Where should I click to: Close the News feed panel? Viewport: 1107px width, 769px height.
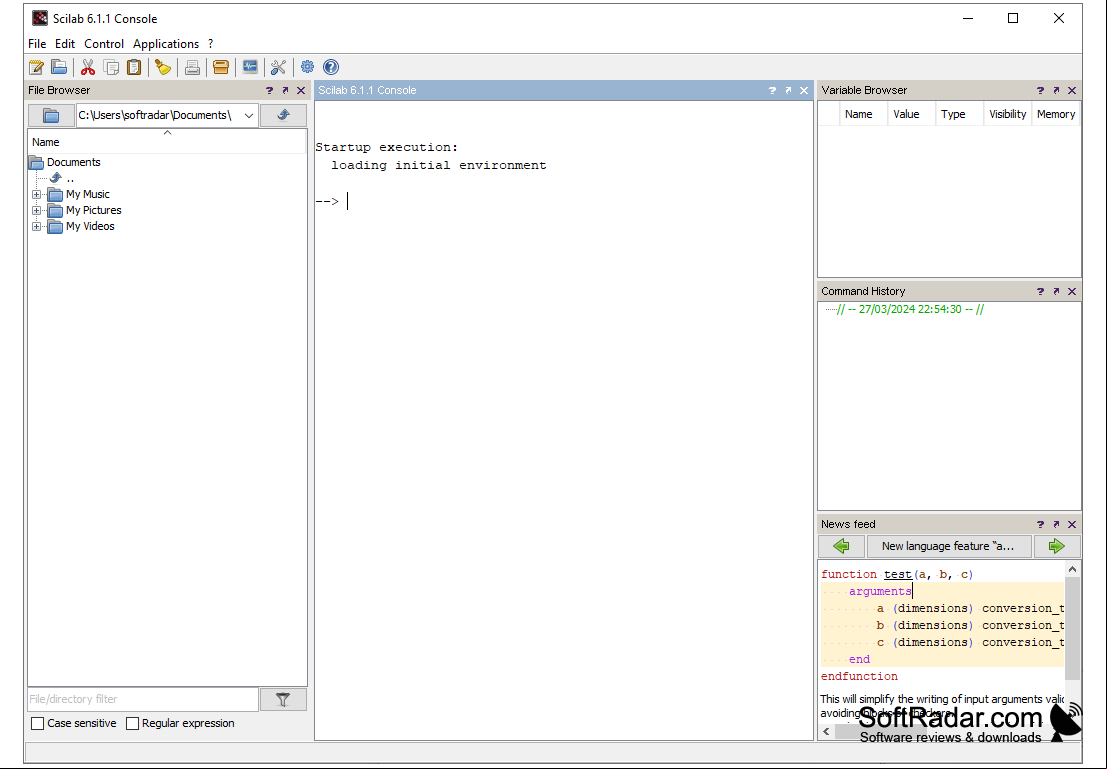pyautogui.click(x=1072, y=525)
